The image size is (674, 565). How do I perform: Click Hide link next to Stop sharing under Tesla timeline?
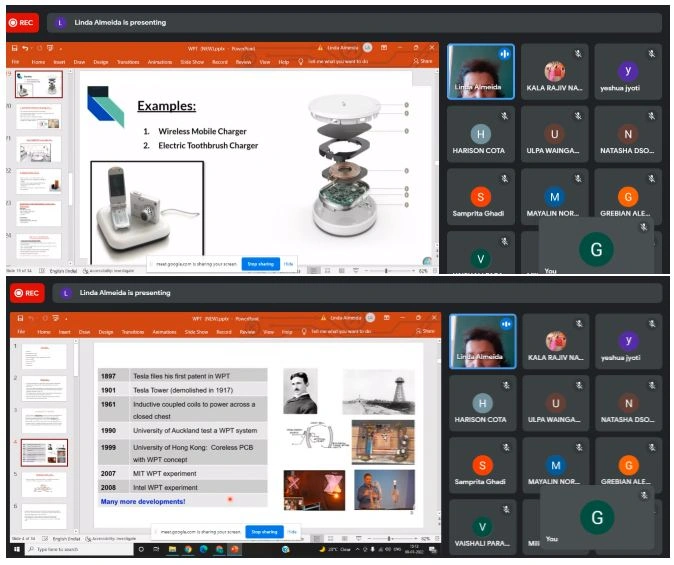point(292,532)
